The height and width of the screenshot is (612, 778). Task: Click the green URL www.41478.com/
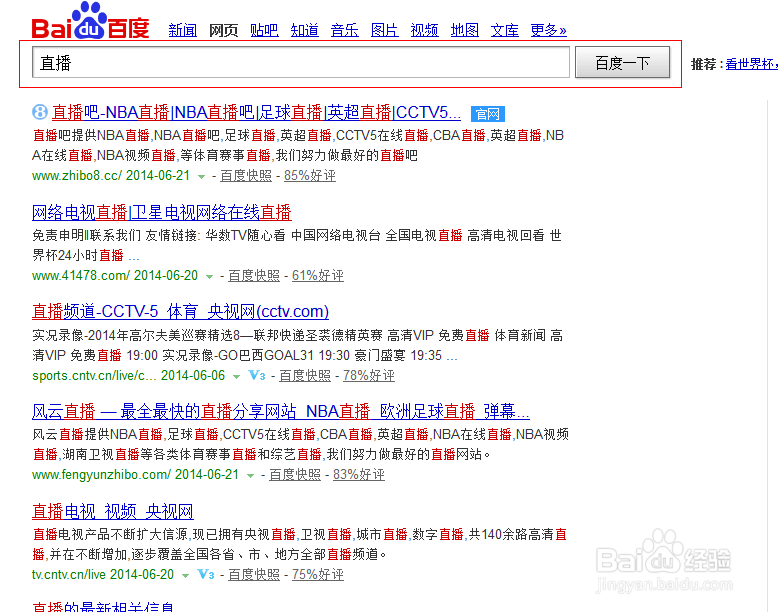tap(81, 275)
